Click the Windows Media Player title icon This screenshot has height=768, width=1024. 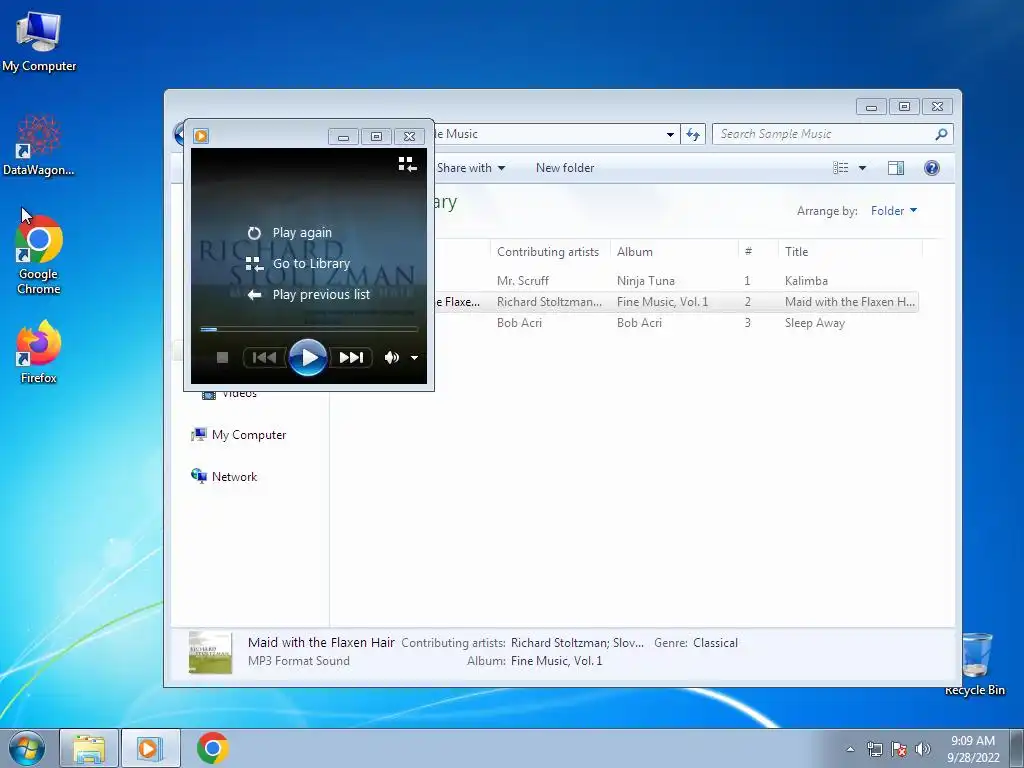pyautogui.click(x=200, y=136)
